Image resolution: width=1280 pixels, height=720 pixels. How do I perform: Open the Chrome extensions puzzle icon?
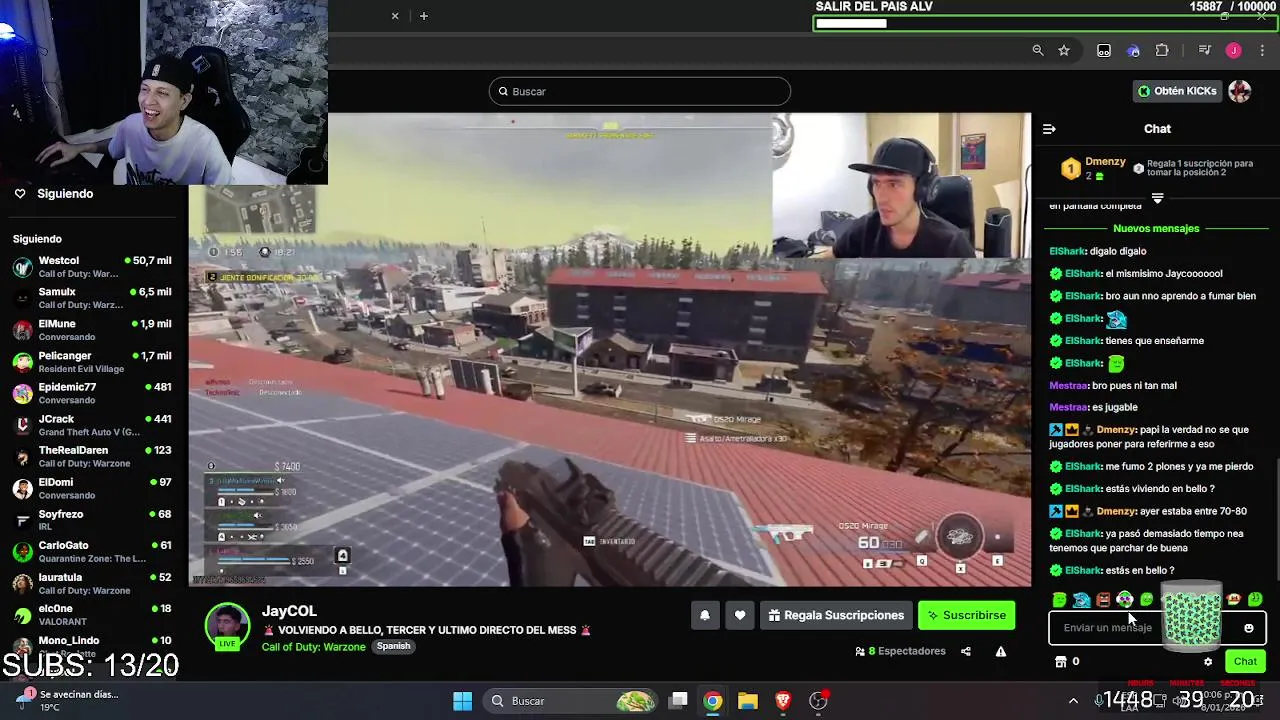[x=1162, y=50]
